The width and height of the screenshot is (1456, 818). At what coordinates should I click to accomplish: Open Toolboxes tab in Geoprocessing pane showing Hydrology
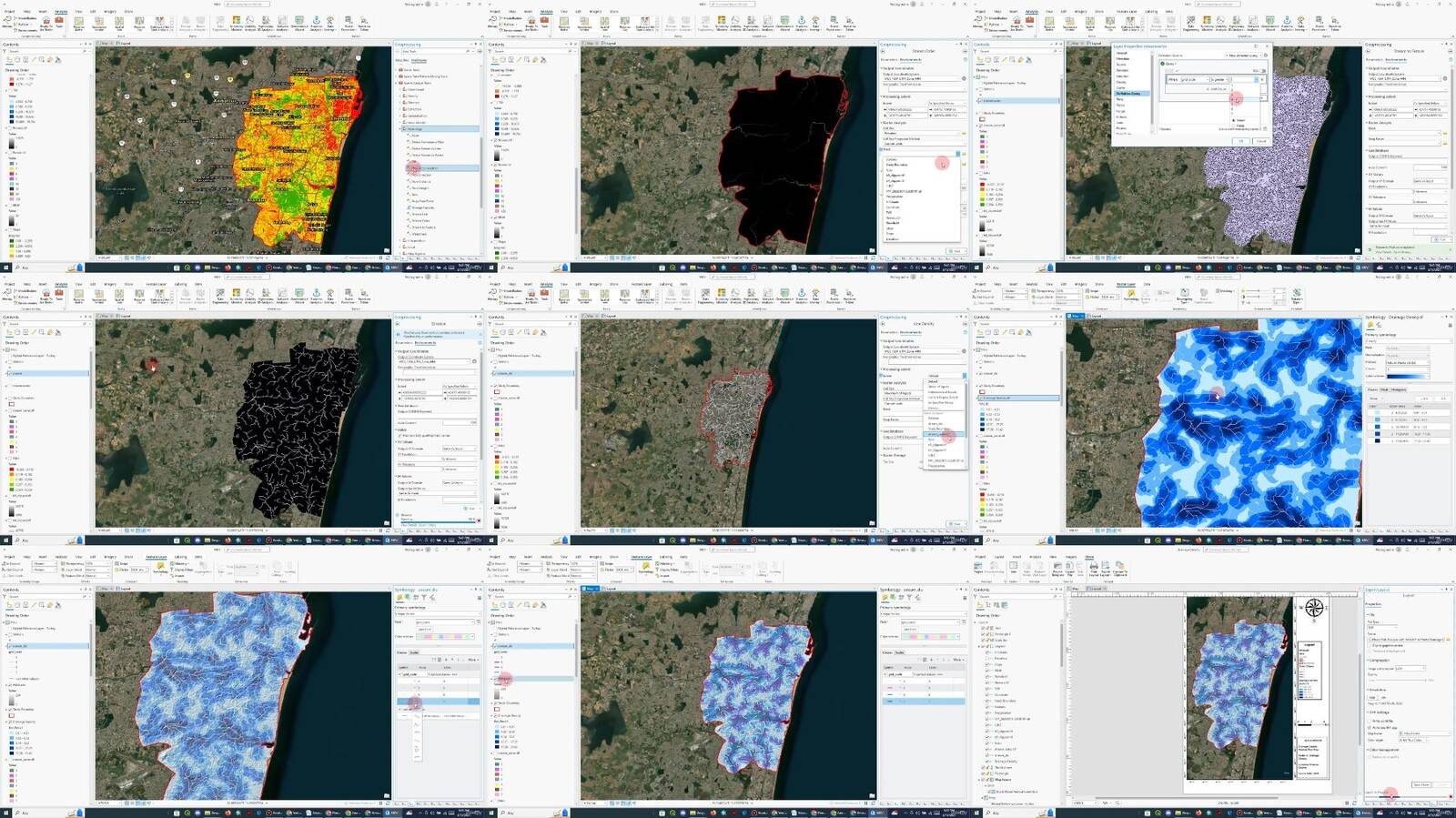click(x=419, y=60)
